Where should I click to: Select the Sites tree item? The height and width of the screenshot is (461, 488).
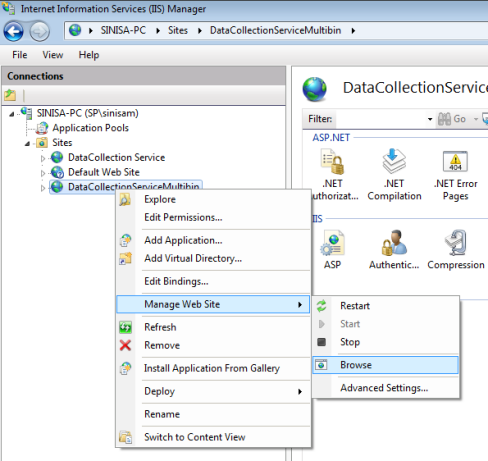(x=62, y=143)
